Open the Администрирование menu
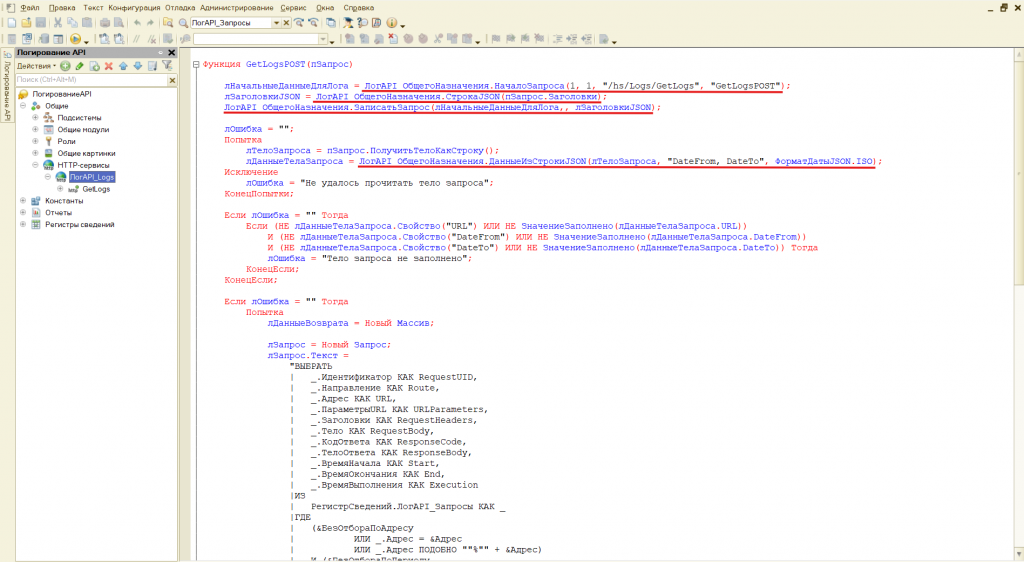1024x562 pixels. pyautogui.click(x=237, y=8)
